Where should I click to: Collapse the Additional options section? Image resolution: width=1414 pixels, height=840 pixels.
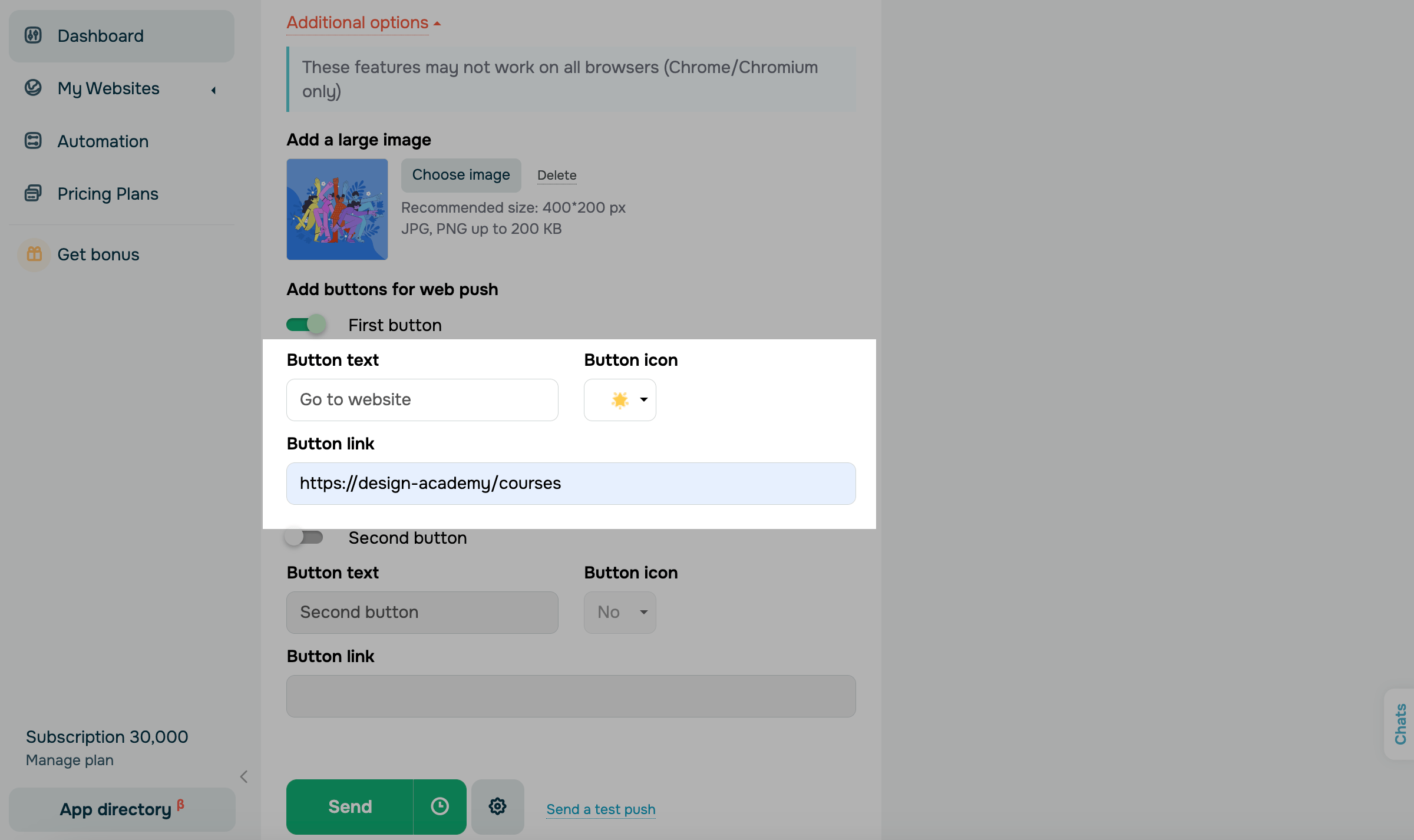coord(363,23)
